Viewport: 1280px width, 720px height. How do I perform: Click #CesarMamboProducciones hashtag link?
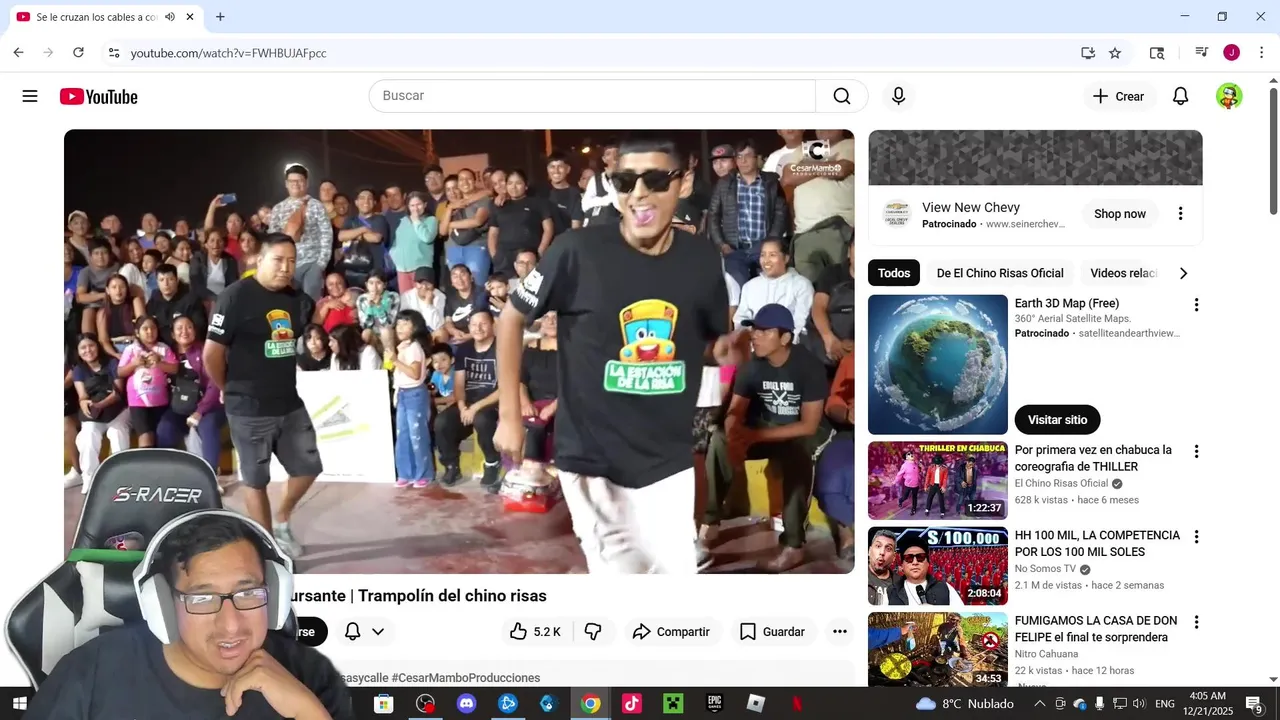point(465,678)
